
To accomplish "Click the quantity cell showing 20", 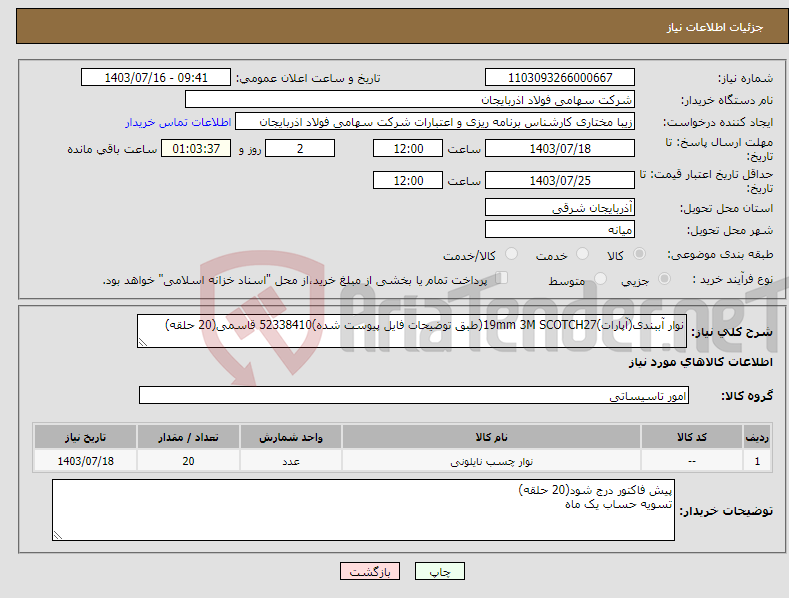I will [188, 461].
